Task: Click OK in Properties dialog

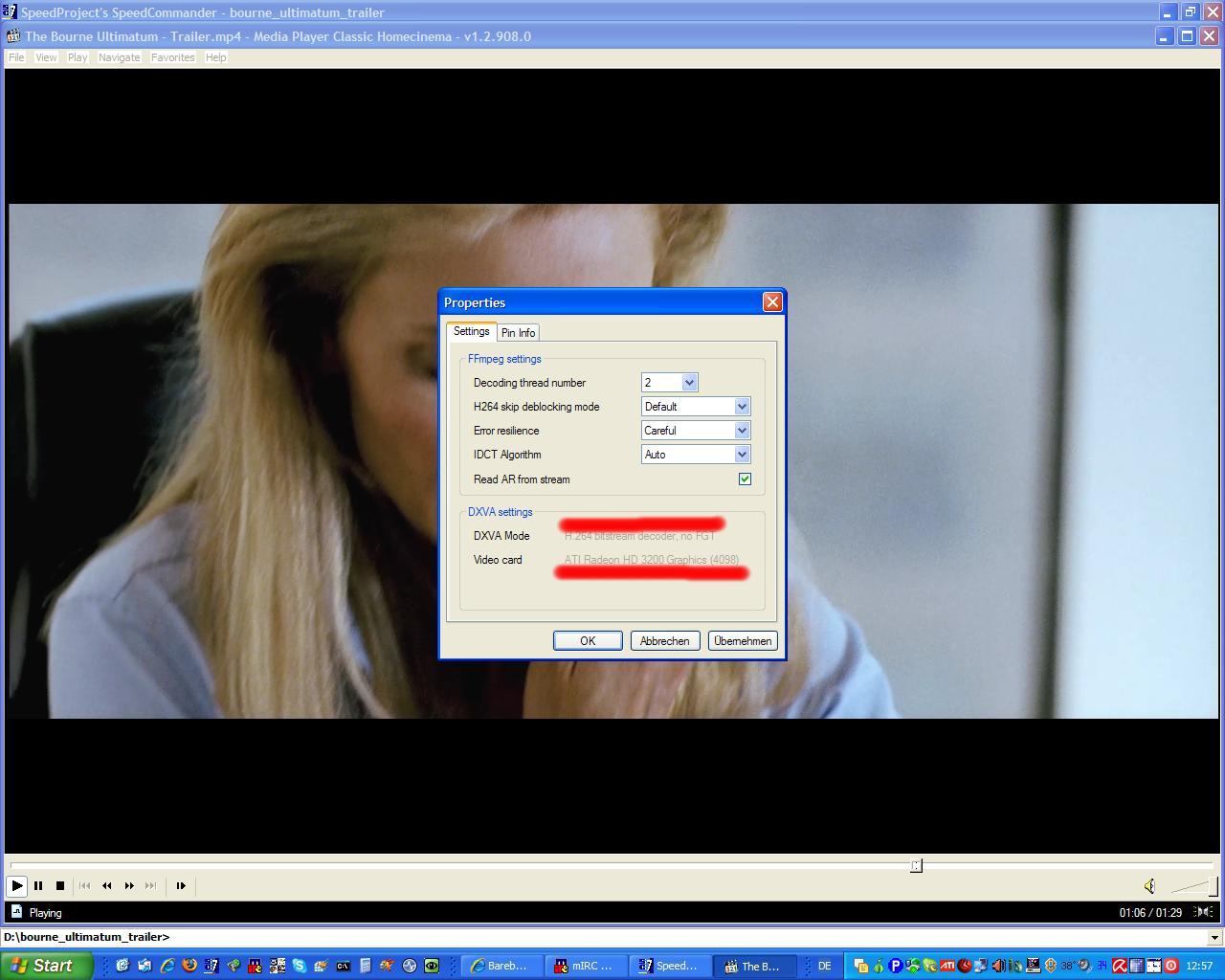Action: (588, 641)
